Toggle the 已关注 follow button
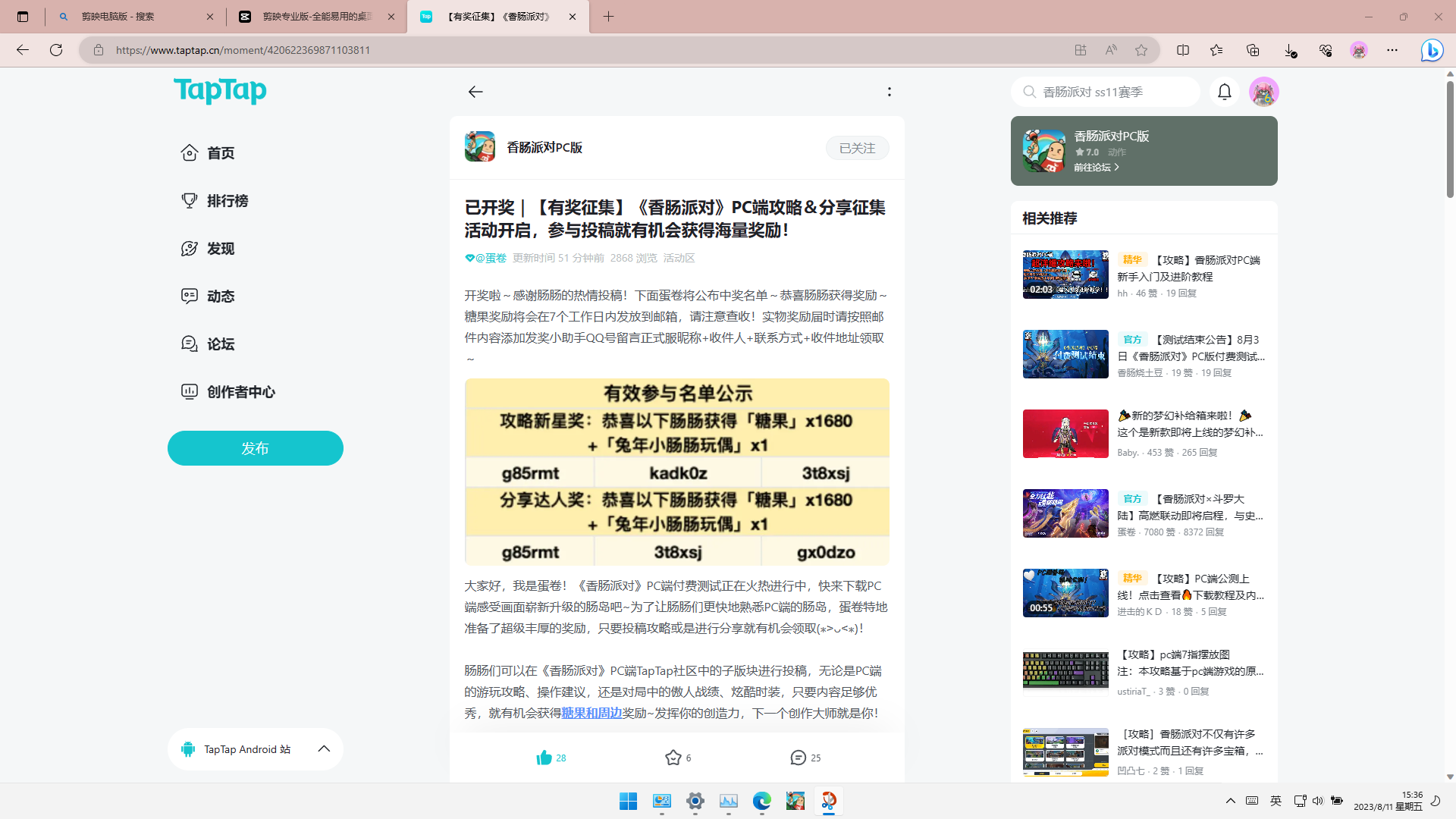This screenshot has width=1456, height=819. point(857,148)
